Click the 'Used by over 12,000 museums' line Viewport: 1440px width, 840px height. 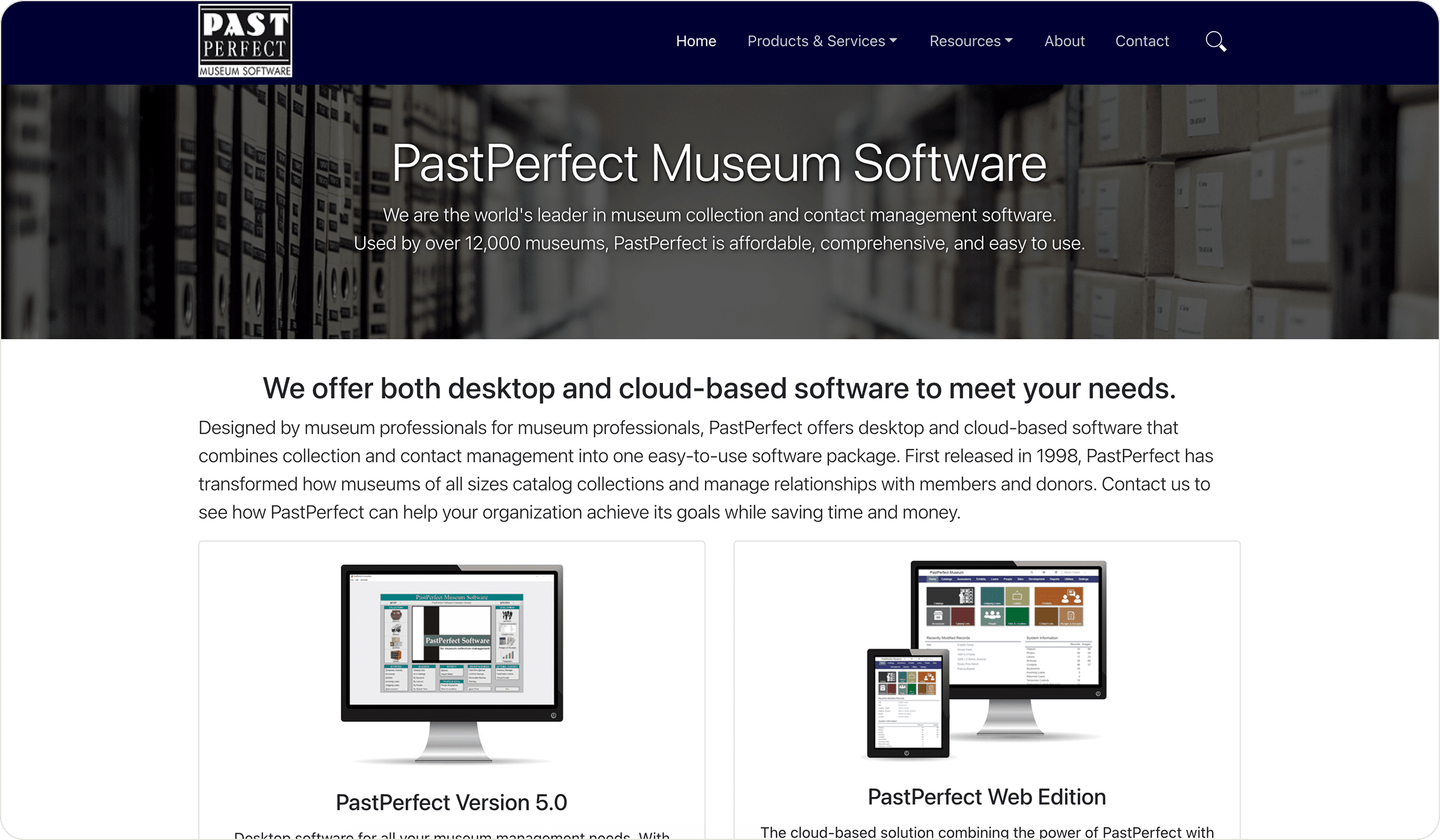719,243
